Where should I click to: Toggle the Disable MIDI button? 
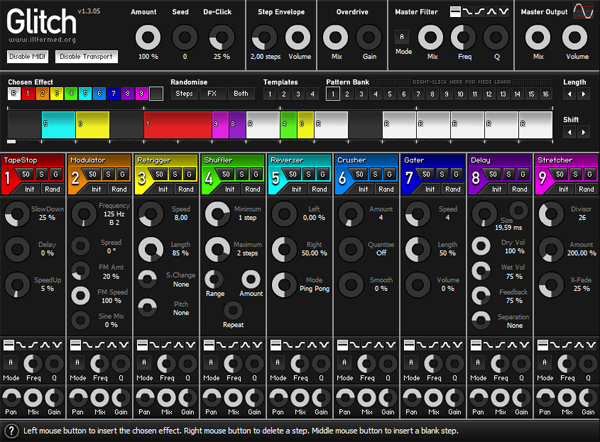(28, 57)
